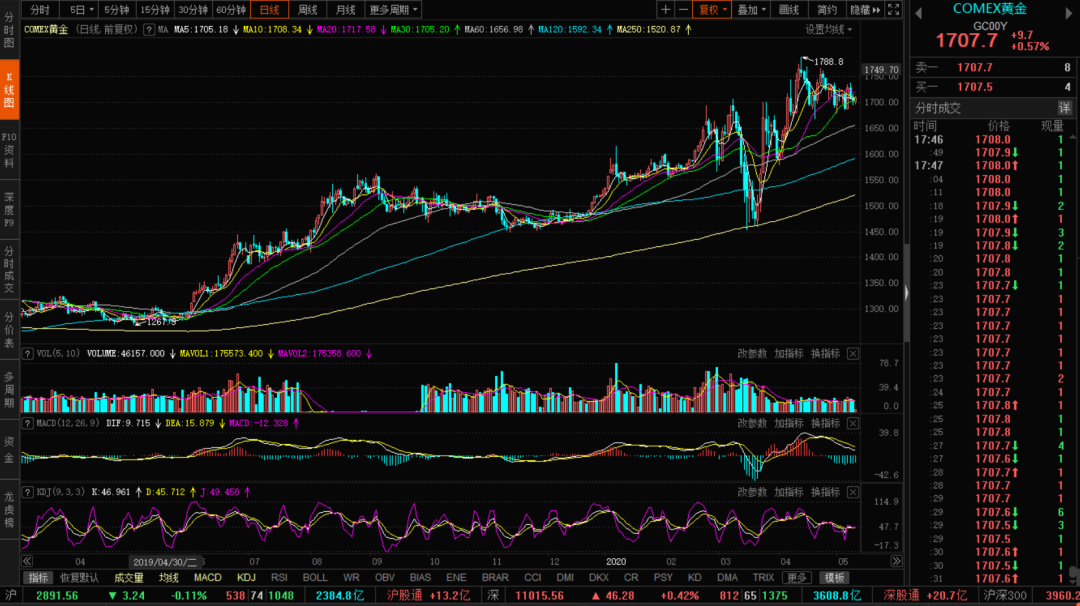
Task: Open 分价表 in left sidebar
Action: [9, 329]
